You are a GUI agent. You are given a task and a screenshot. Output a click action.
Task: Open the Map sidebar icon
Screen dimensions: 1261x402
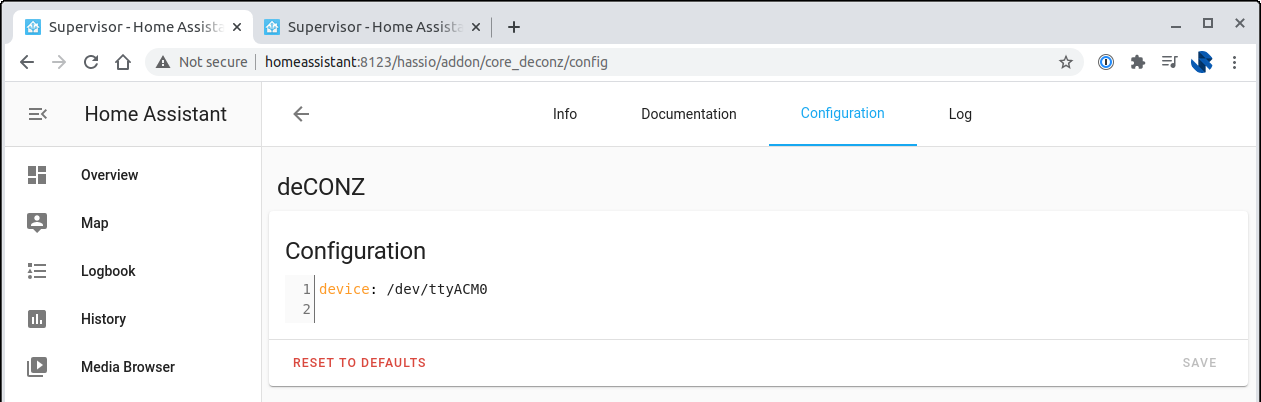coord(37,223)
